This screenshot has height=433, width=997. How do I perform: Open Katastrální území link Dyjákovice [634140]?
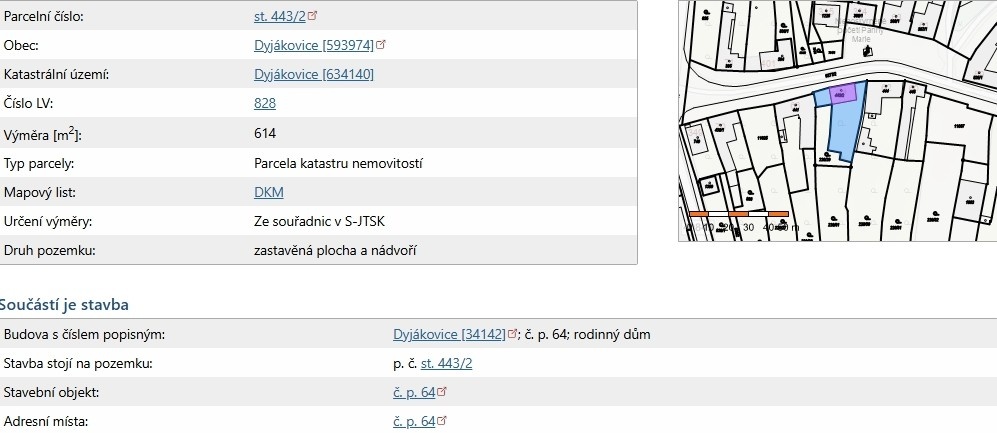(314, 74)
